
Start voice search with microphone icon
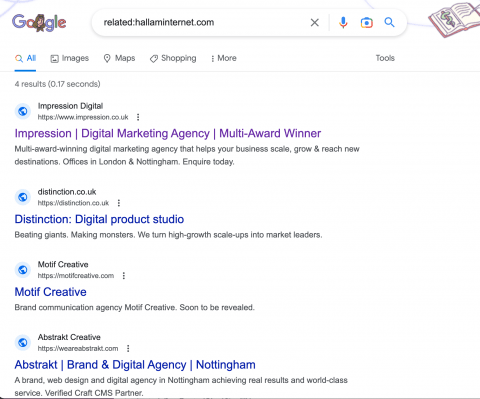point(343,23)
